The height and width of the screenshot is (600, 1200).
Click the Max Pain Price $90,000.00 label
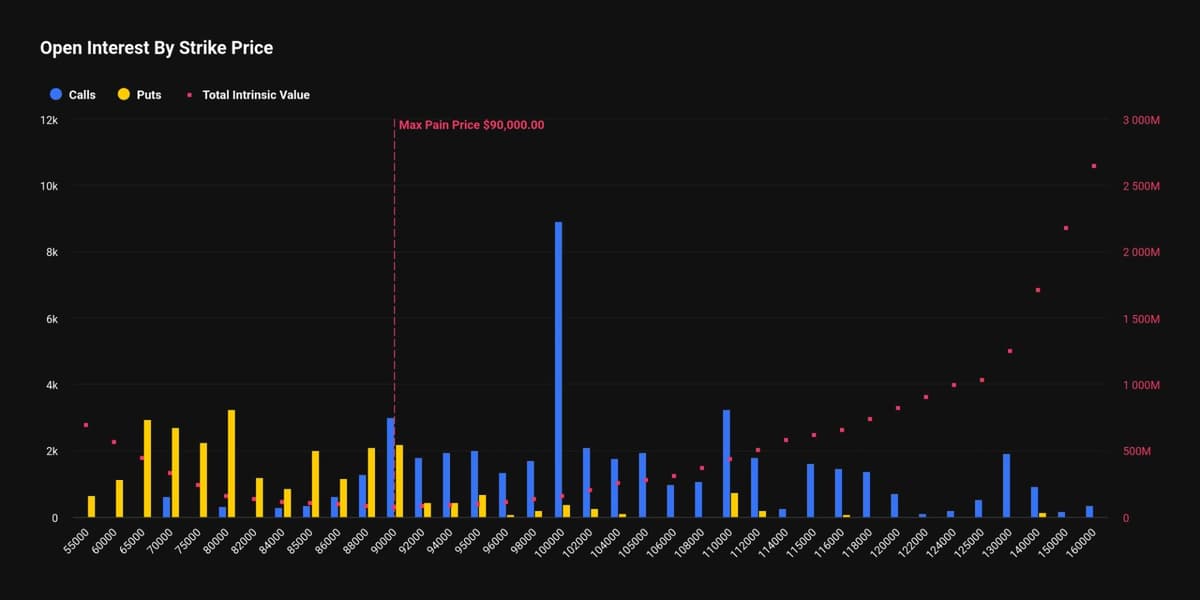(x=471, y=125)
